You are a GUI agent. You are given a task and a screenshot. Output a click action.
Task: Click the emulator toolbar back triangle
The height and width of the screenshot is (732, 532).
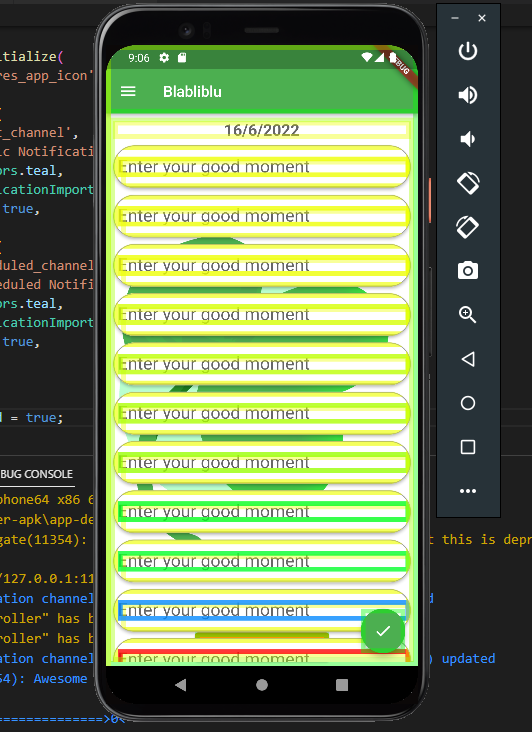[x=468, y=359]
